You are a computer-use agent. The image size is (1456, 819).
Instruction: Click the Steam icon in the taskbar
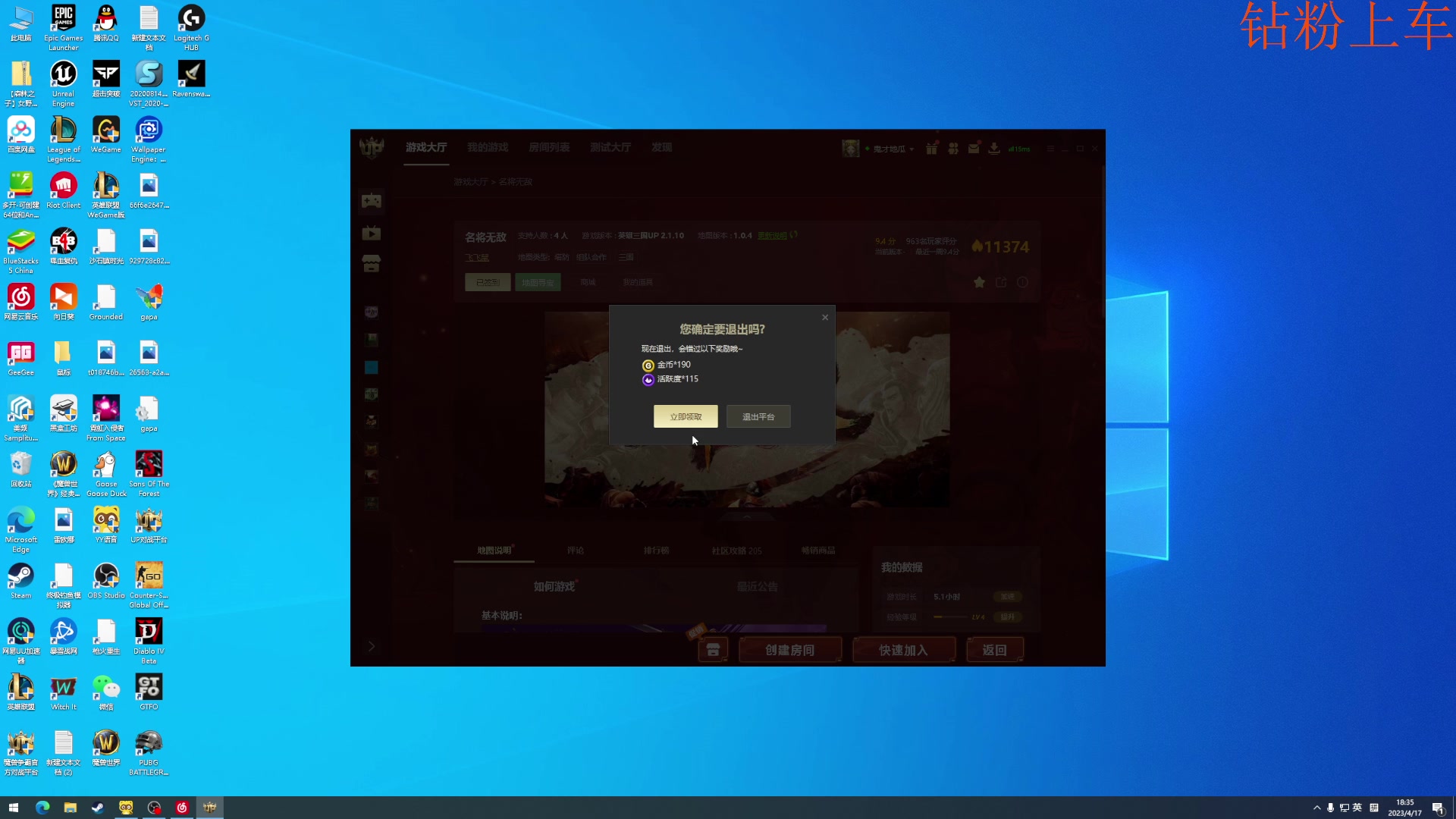(x=98, y=808)
